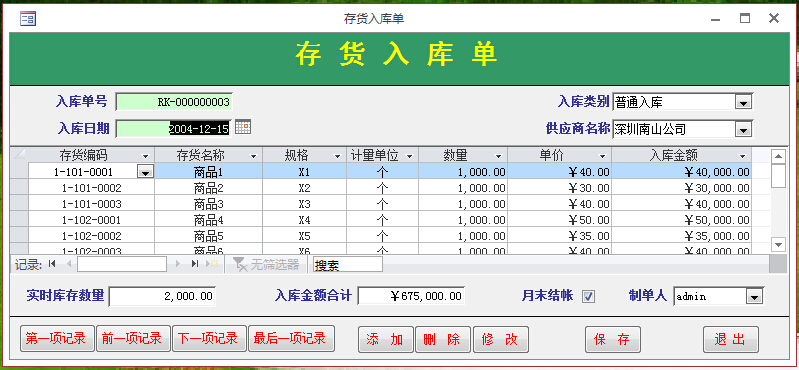
Task: Click the cell 商品4
Action: [x=208, y=220]
